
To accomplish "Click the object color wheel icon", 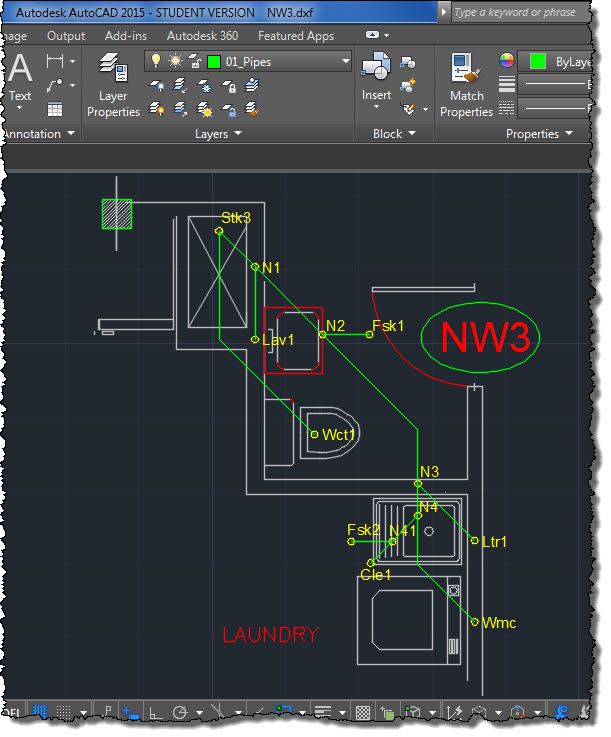I will 506,61.
